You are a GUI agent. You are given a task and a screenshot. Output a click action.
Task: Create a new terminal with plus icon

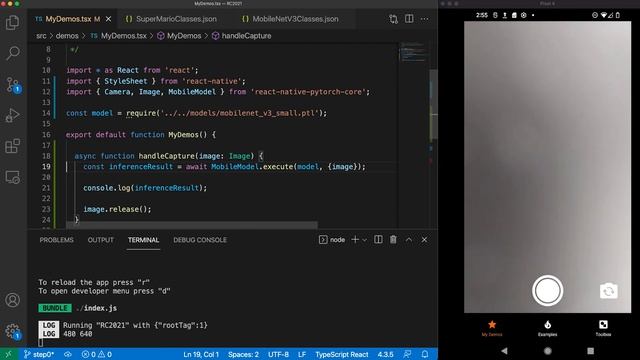pos(355,240)
